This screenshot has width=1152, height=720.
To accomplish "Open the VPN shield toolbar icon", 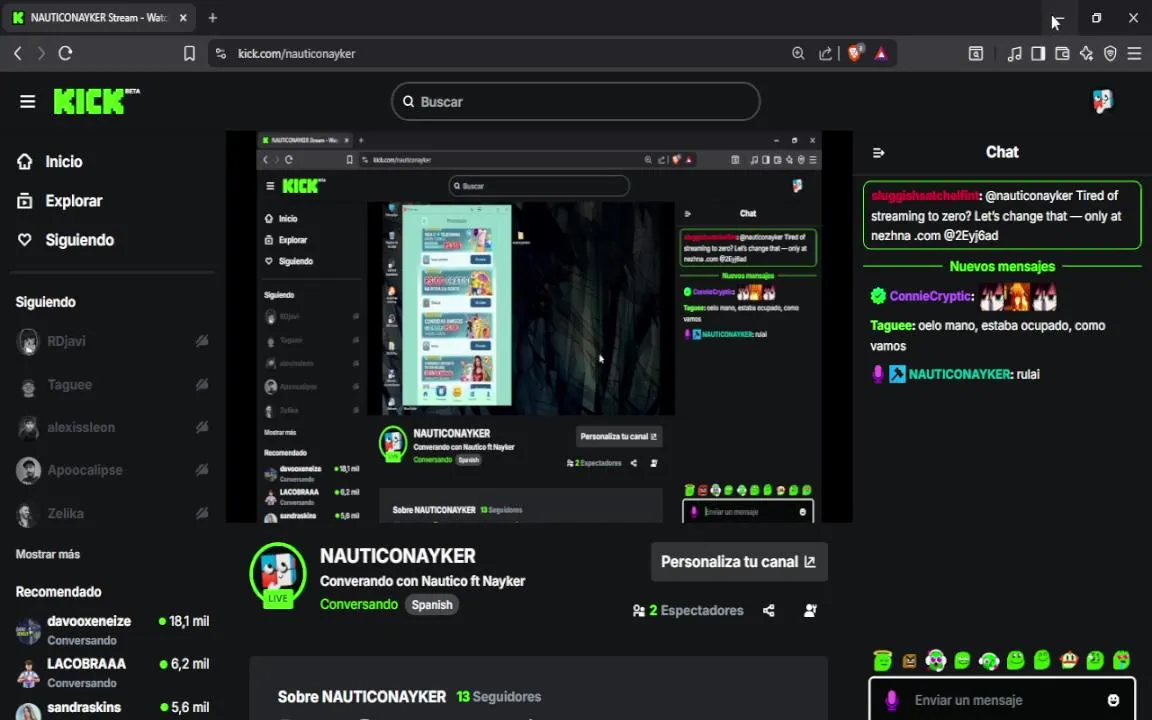I will (x=1110, y=54).
